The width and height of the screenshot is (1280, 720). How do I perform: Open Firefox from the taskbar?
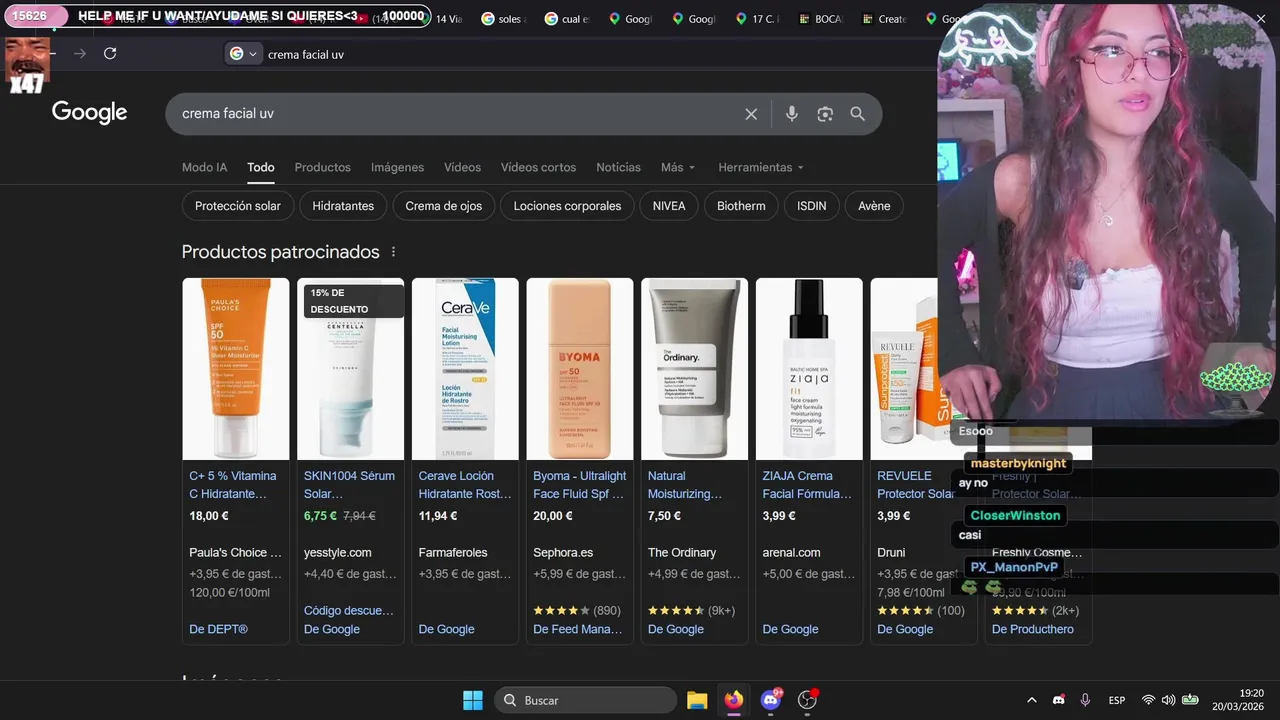734,700
